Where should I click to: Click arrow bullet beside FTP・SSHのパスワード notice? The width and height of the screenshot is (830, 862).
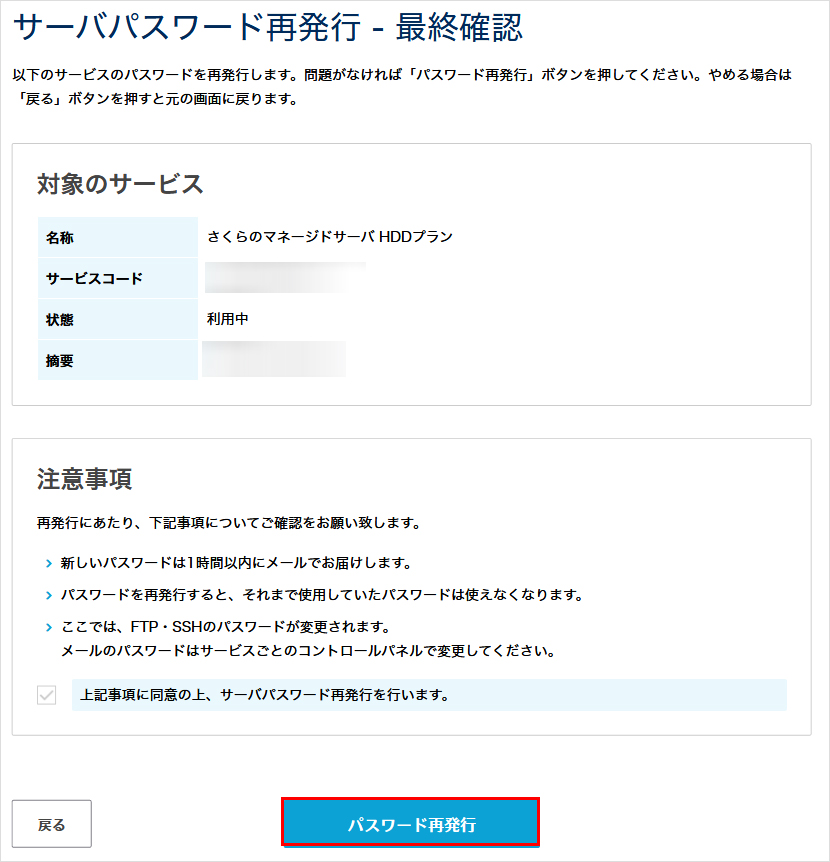coord(48,627)
